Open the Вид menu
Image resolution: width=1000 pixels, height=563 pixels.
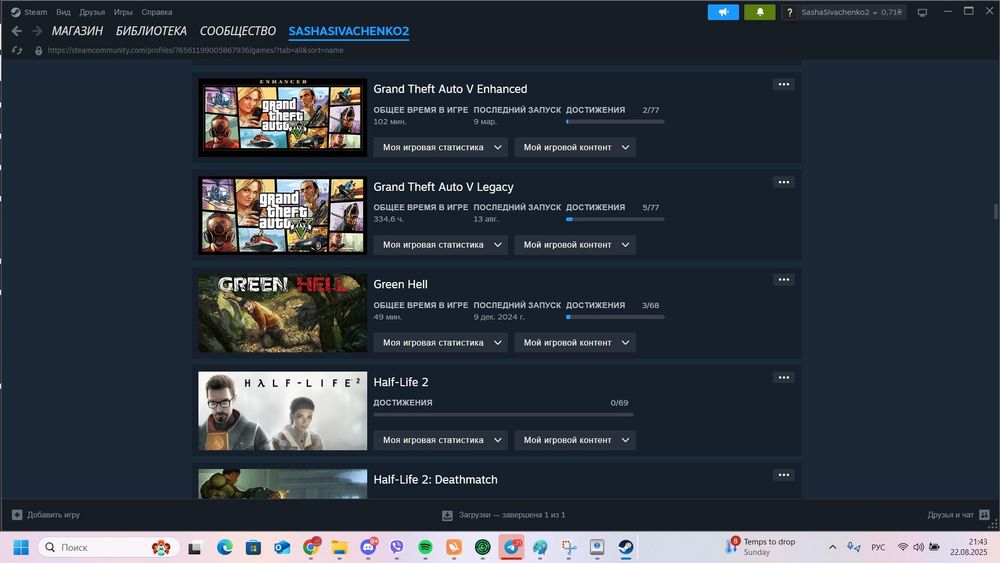(x=63, y=12)
